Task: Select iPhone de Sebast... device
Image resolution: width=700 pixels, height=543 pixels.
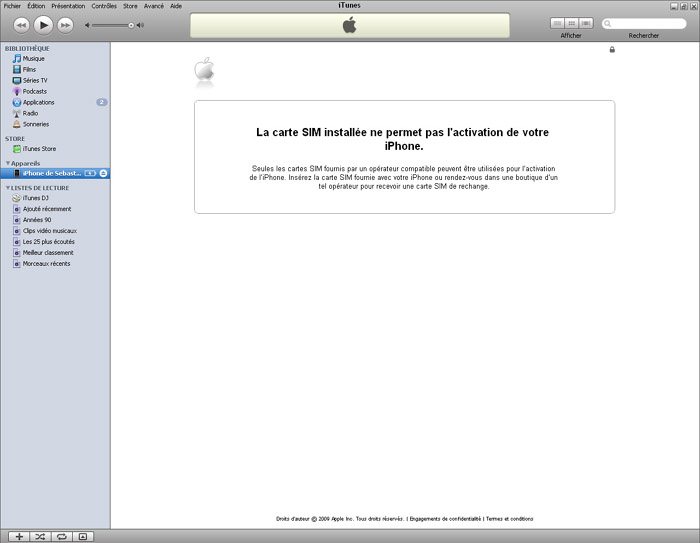Action: coord(55,173)
